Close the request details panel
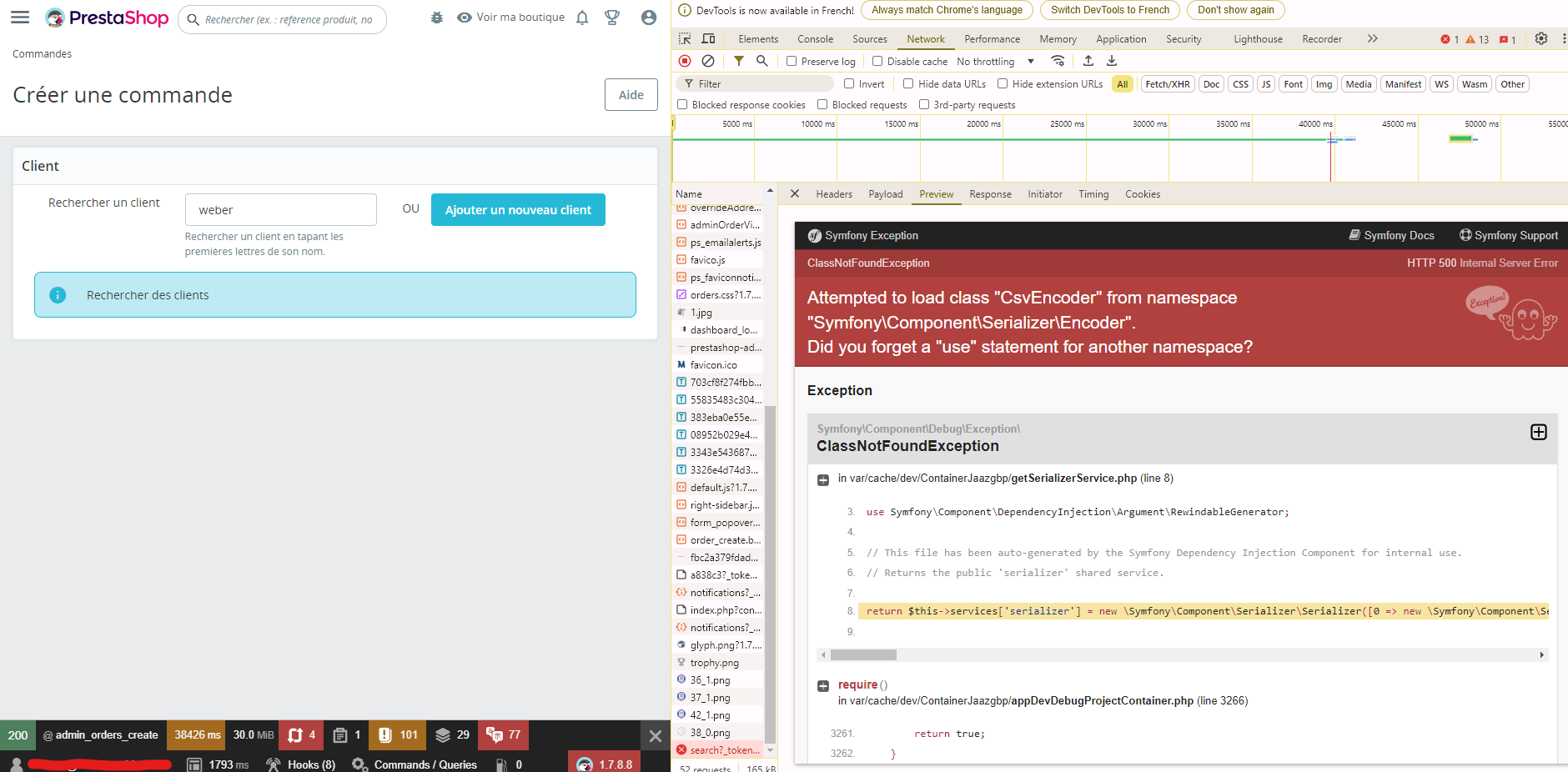The image size is (1568, 772). [795, 194]
